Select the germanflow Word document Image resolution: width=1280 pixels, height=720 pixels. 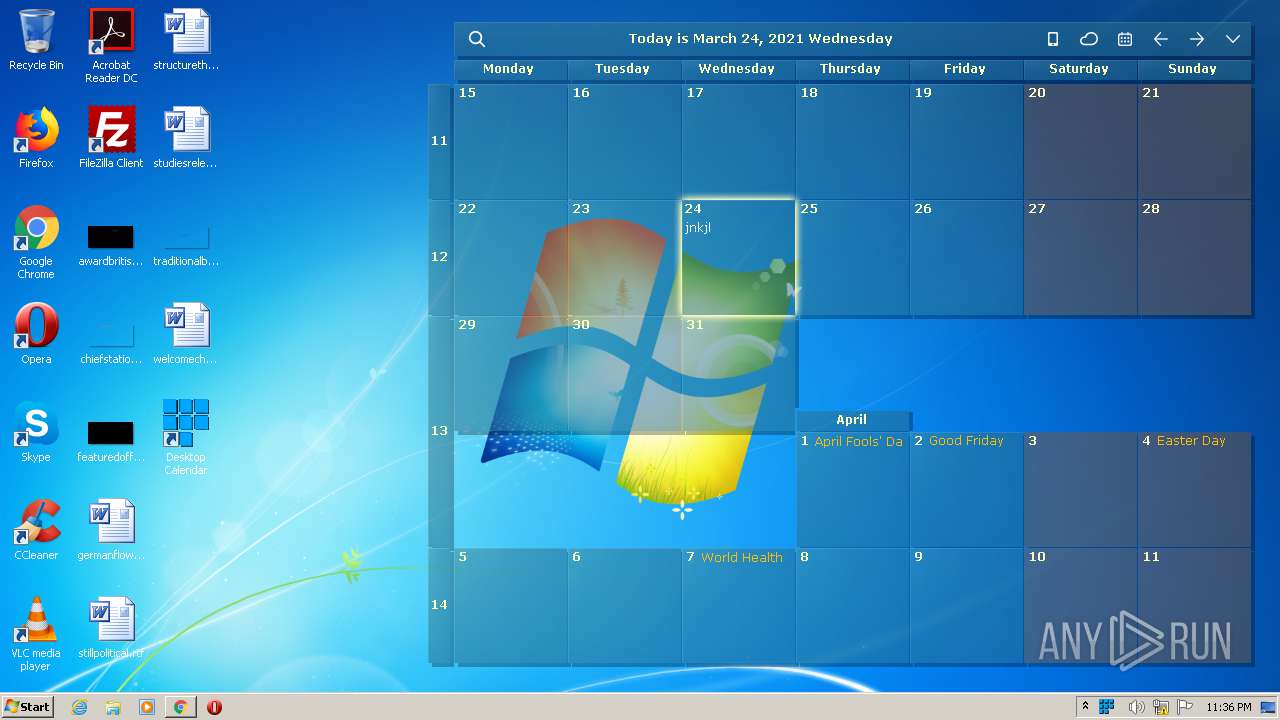coord(111,530)
